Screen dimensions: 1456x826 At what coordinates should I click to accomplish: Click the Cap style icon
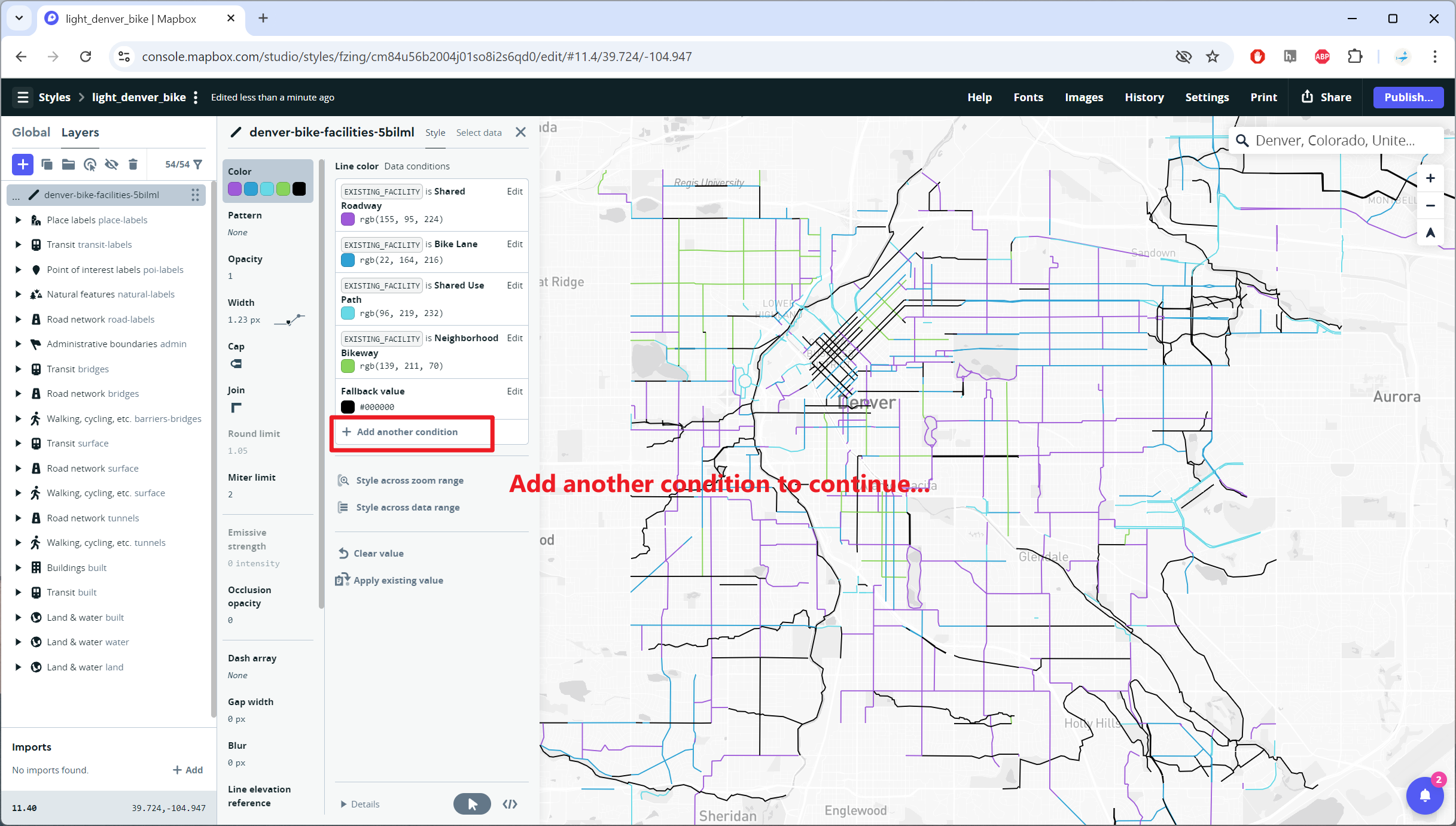point(236,363)
